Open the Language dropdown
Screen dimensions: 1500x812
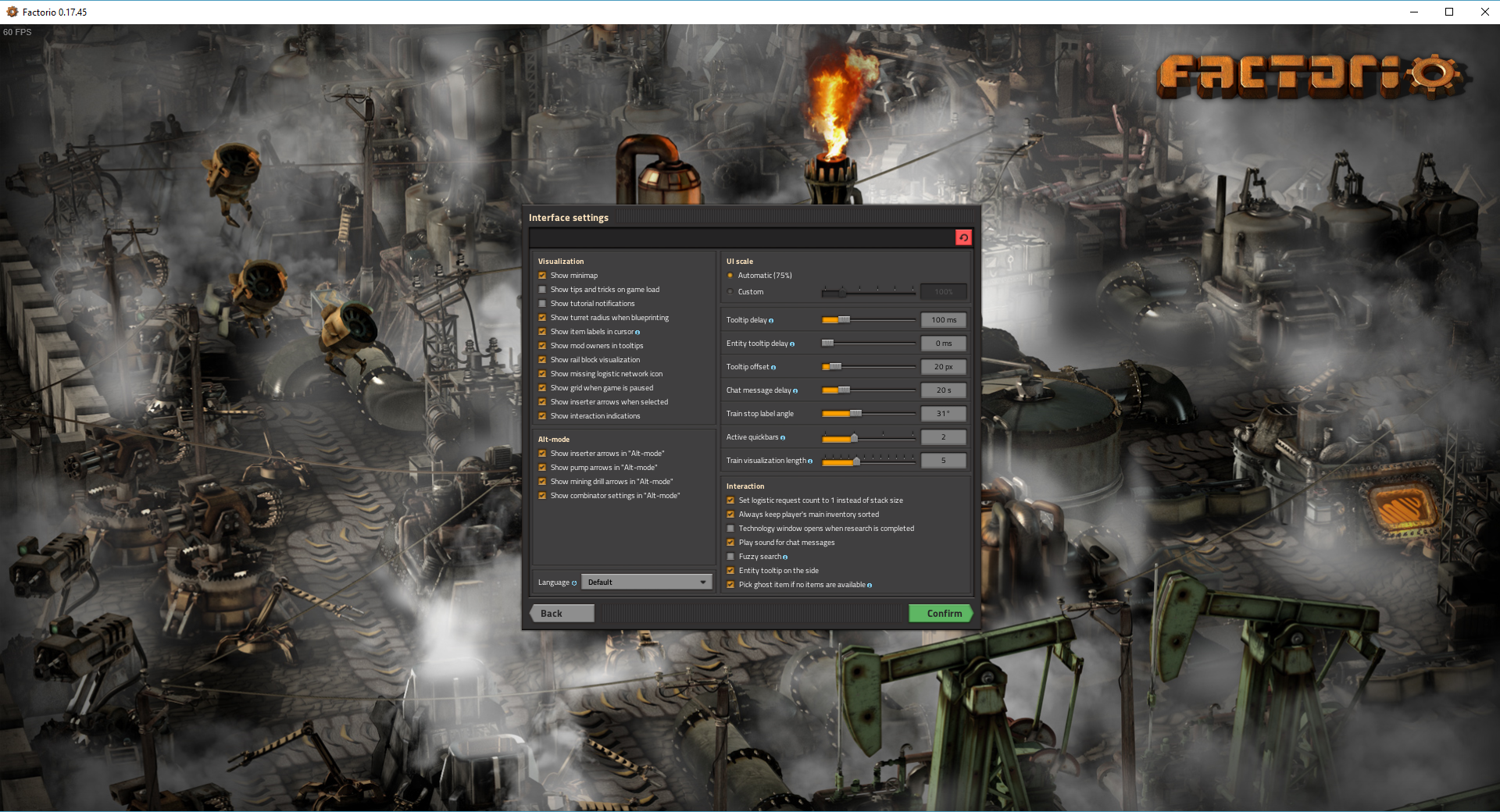tap(646, 582)
